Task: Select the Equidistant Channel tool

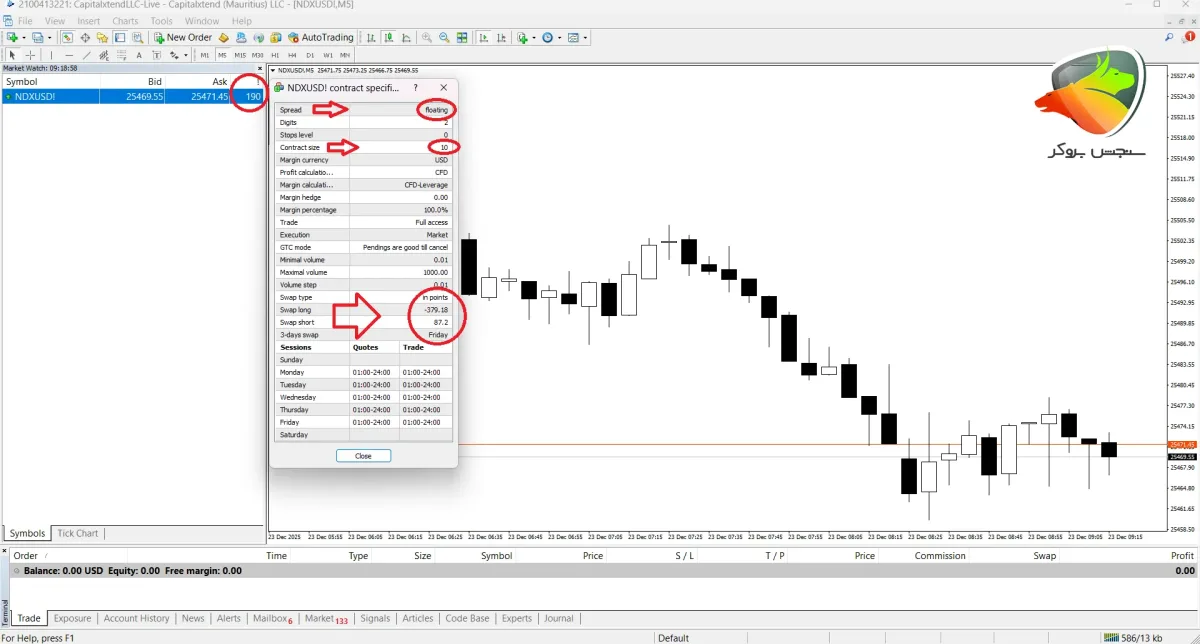Action: (x=105, y=54)
